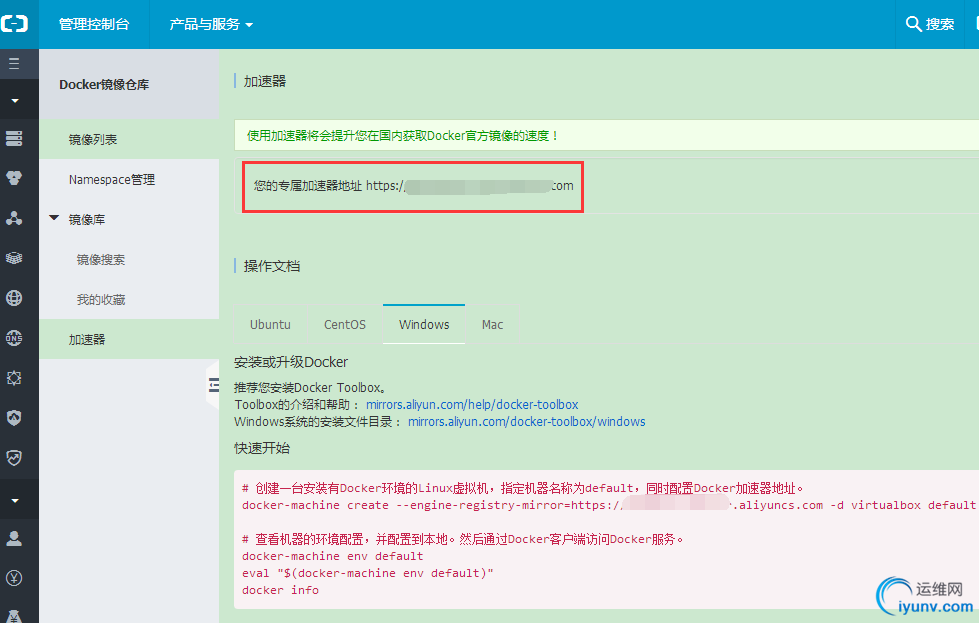This screenshot has width=979, height=623.
Task: Click the 安装或升级Docker heading
Action: coord(291,362)
